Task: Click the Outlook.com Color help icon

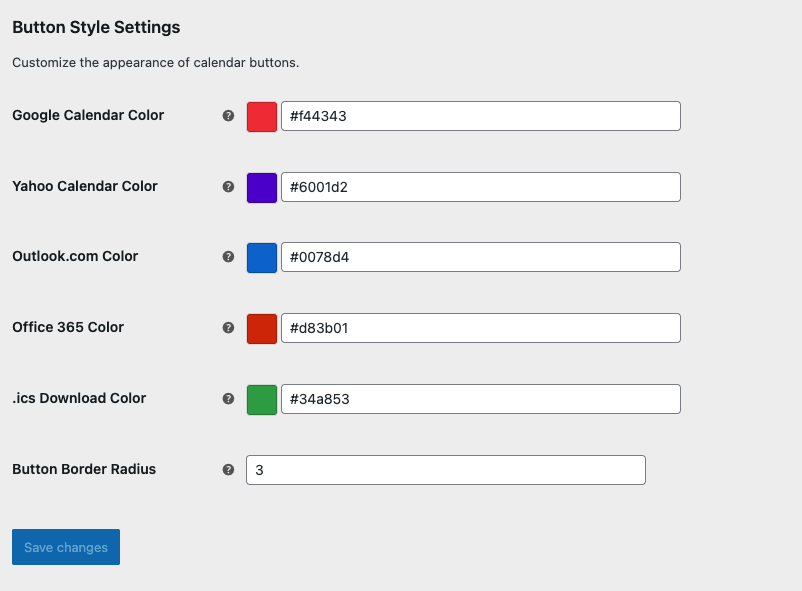Action: pyautogui.click(x=228, y=257)
